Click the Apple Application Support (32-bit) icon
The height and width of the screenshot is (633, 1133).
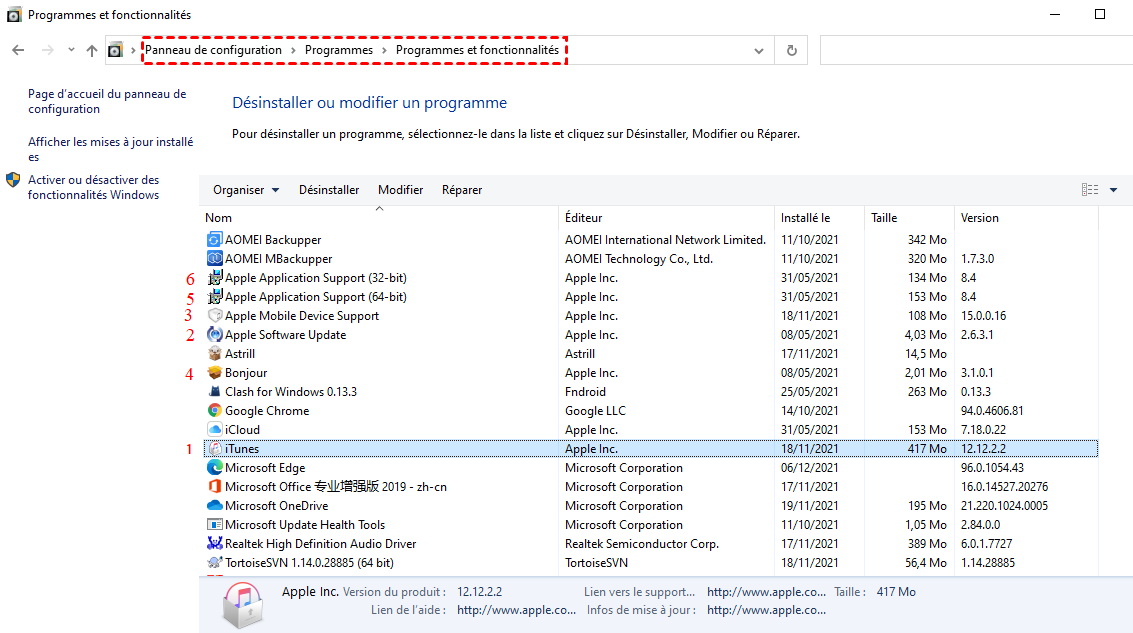click(x=215, y=277)
